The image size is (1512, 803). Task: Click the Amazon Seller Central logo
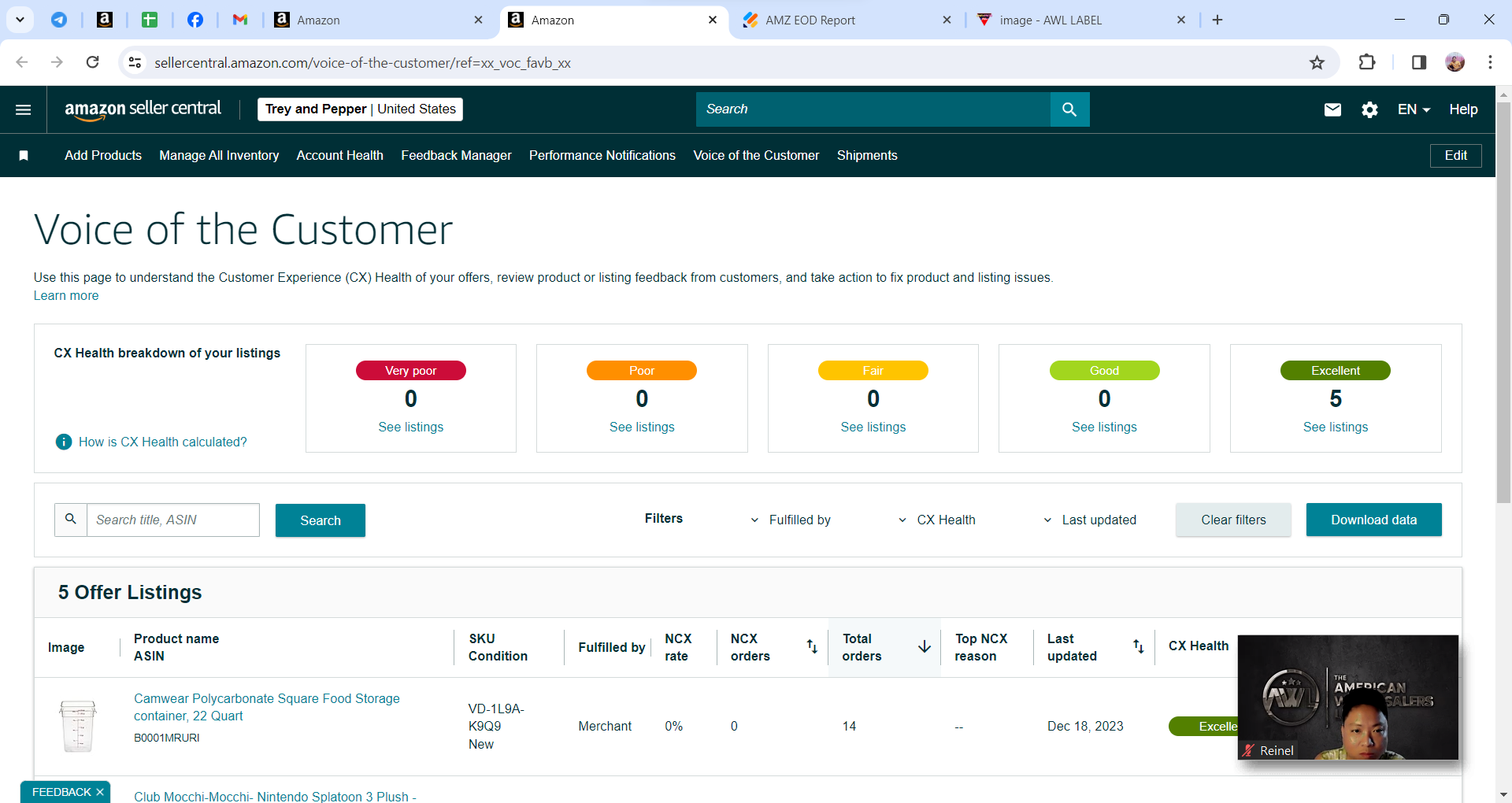tap(143, 109)
